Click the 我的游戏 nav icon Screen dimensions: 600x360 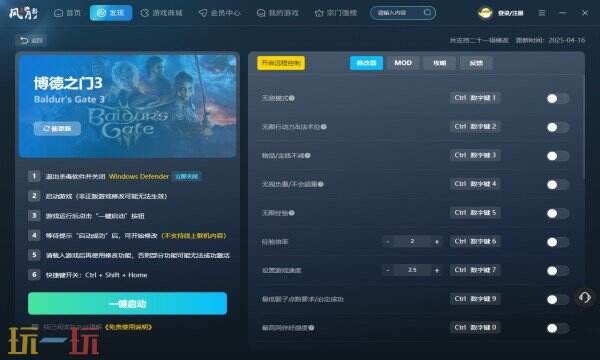261,13
